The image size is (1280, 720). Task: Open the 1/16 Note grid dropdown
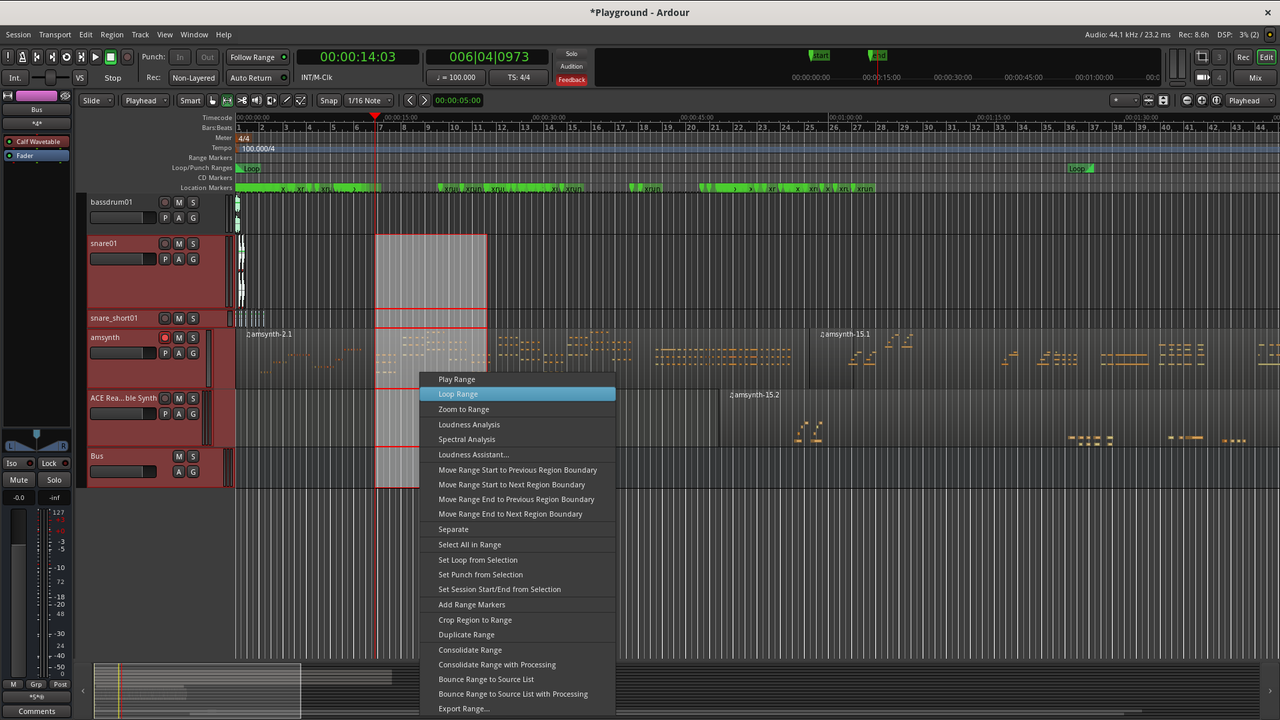tap(369, 100)
